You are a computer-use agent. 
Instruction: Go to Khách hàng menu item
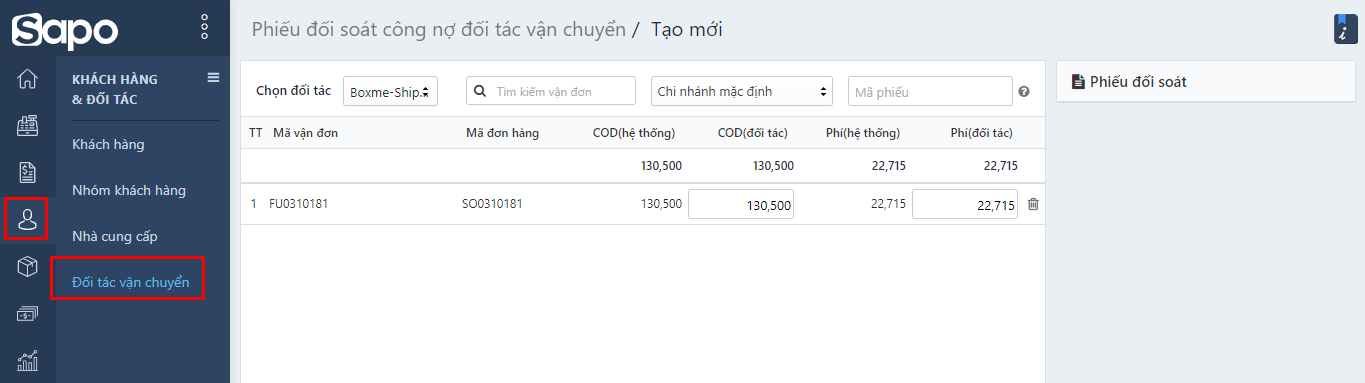108,144
